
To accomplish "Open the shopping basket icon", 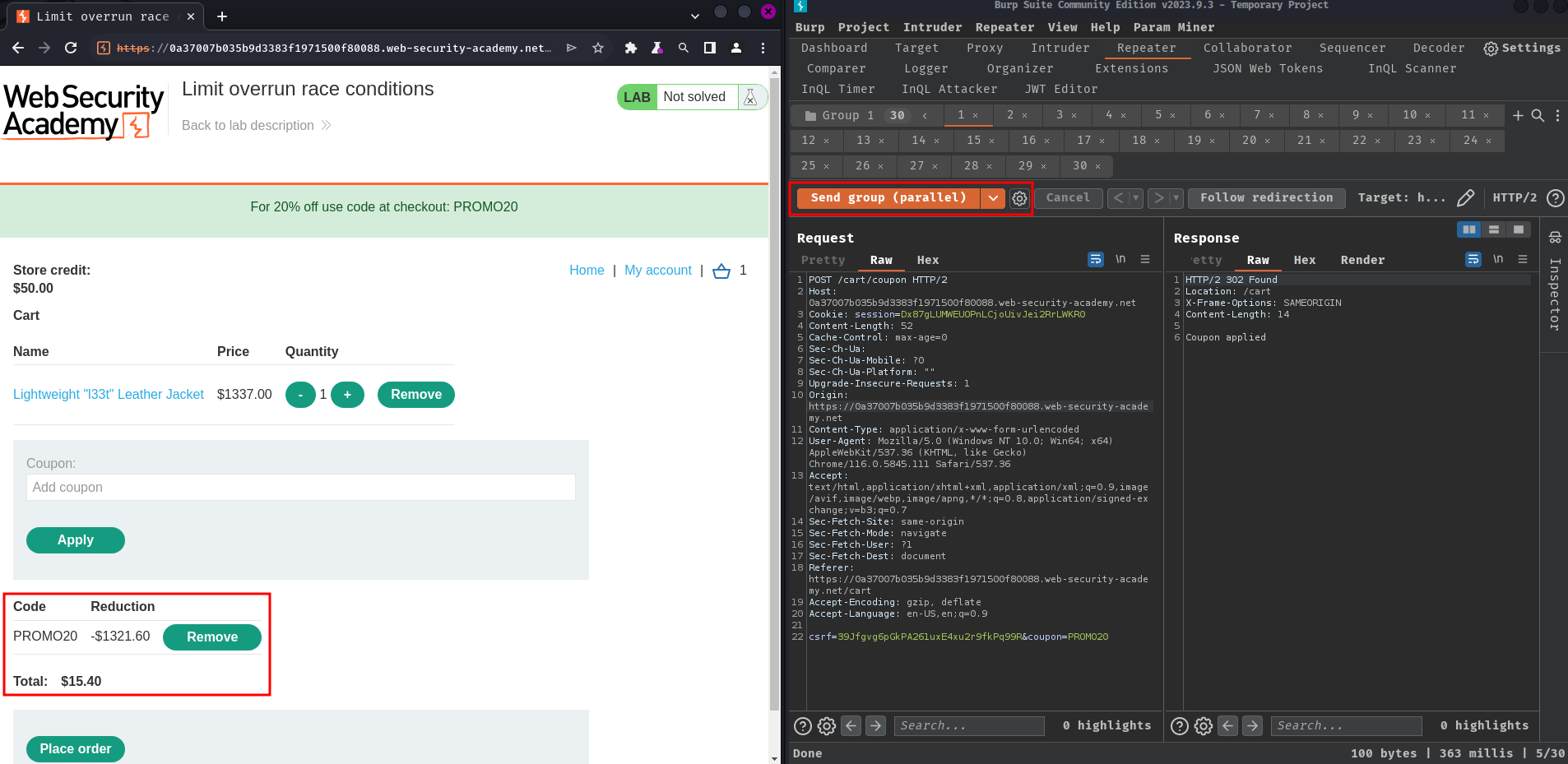I will point(721,271).
